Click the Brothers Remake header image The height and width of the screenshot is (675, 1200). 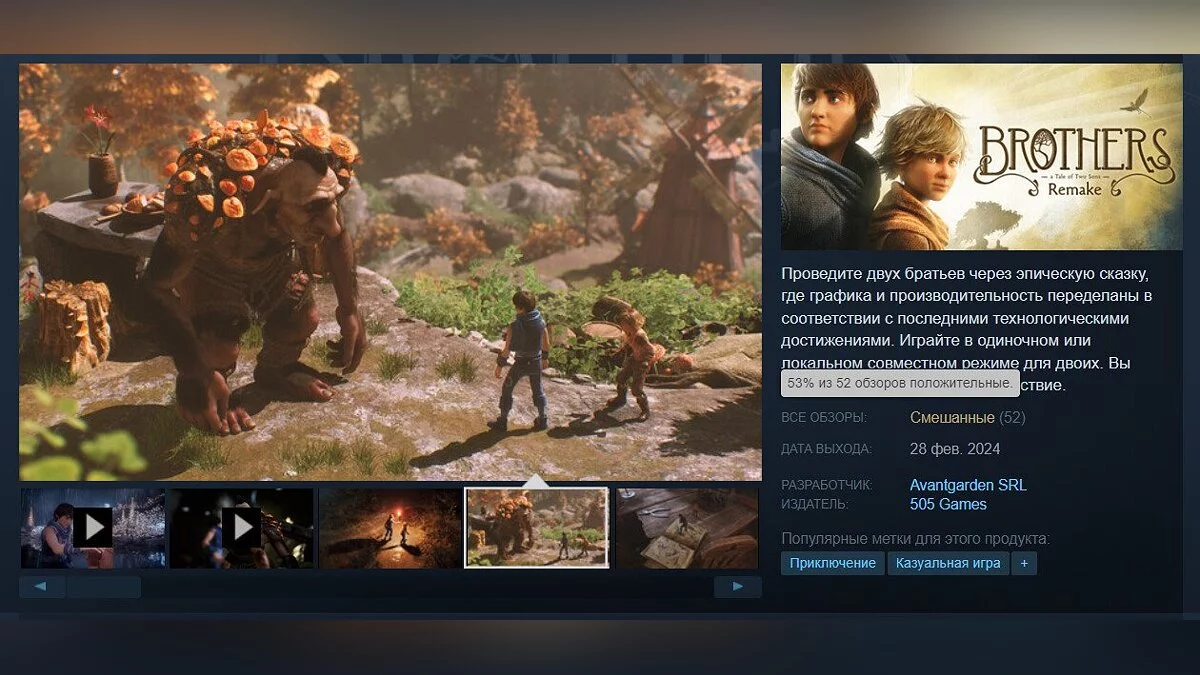(980, 157)
